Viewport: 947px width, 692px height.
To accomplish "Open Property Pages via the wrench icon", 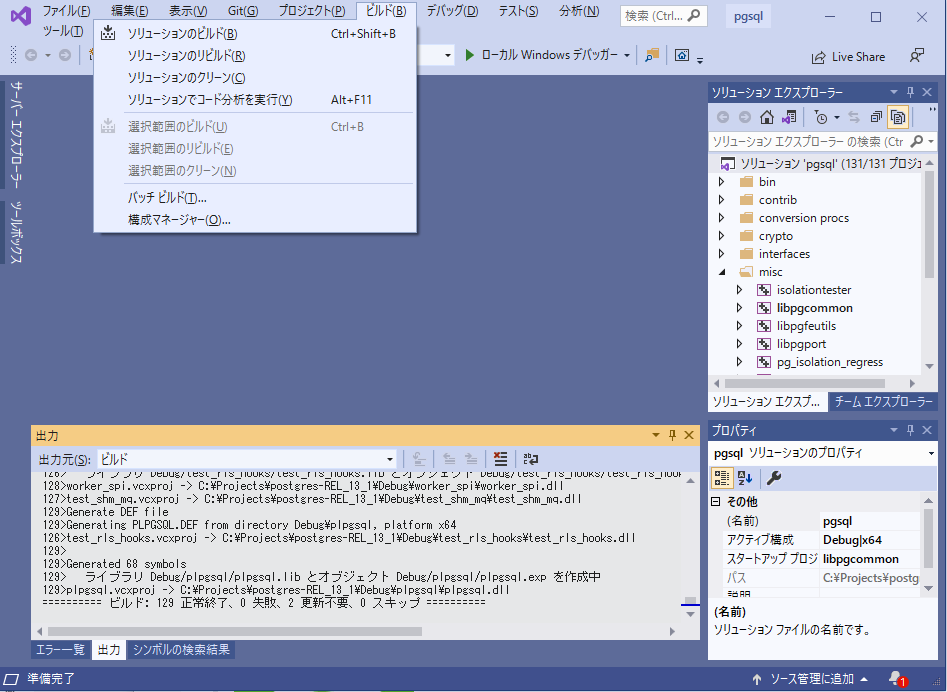I will click(x=773, y=479).
